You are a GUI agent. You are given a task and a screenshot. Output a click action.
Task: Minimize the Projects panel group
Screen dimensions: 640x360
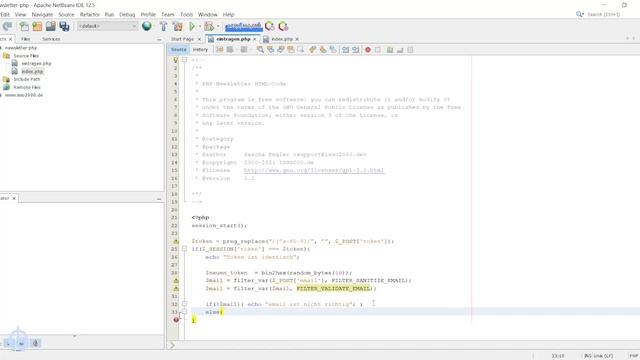click(x=159, y=40)
